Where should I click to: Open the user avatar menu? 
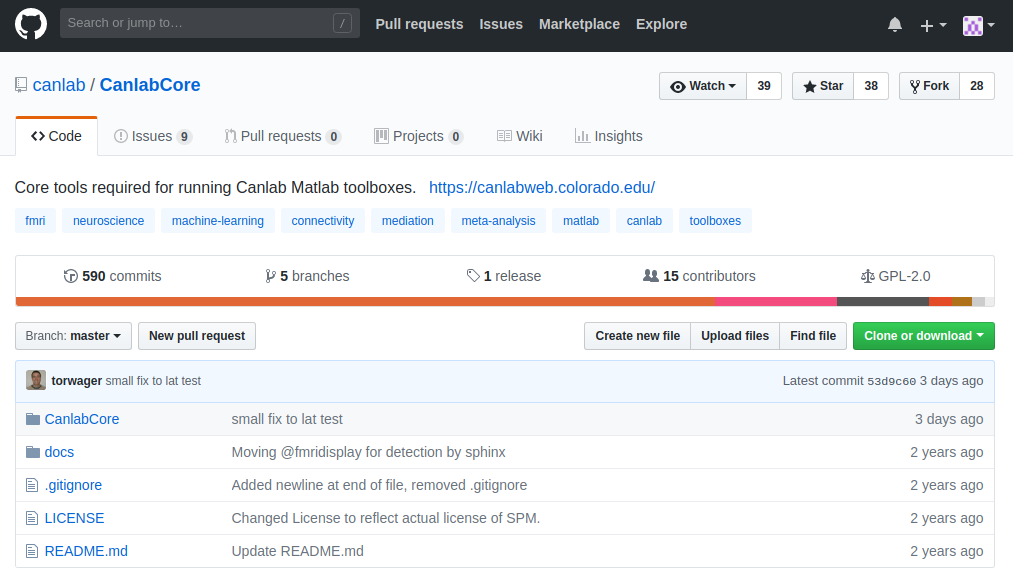(978, 25)
